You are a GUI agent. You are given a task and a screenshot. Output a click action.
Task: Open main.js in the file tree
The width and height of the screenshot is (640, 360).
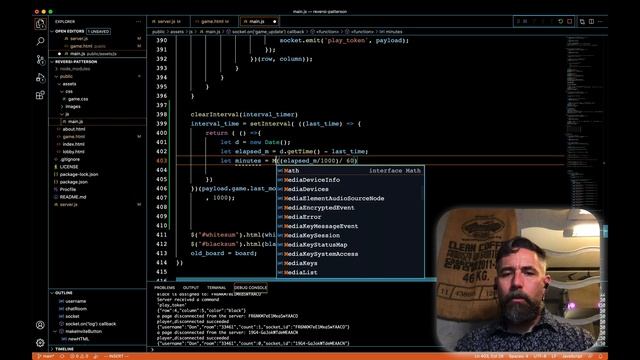tap(75, 122)
